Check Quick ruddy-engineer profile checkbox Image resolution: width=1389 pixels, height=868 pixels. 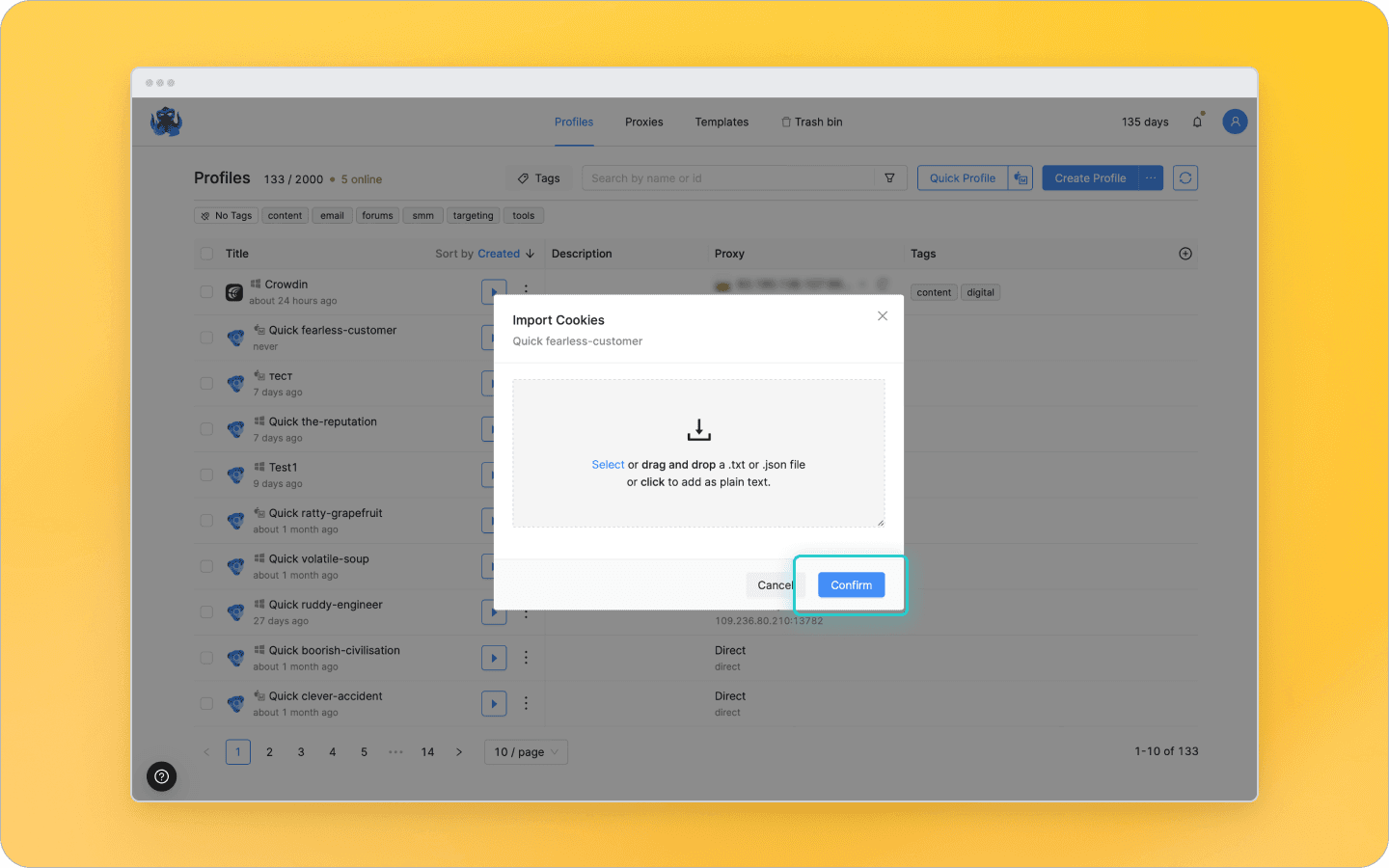tap(206, 611)
